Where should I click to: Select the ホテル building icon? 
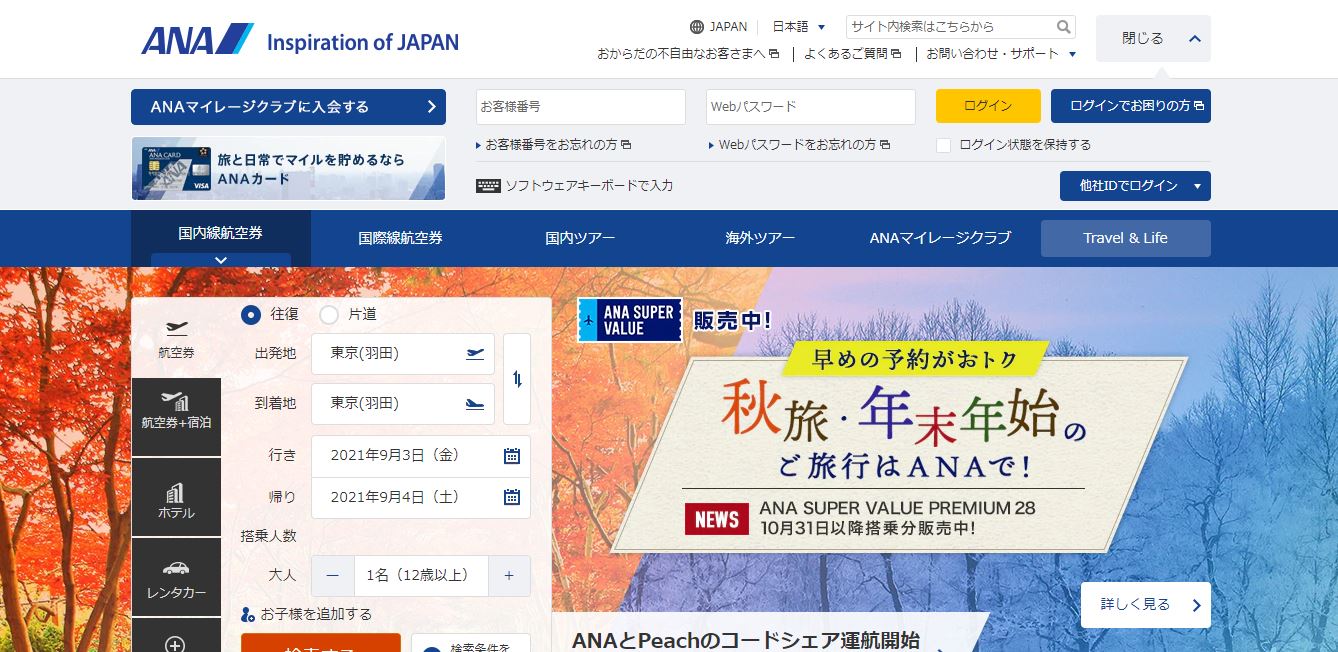coord(176,493)
